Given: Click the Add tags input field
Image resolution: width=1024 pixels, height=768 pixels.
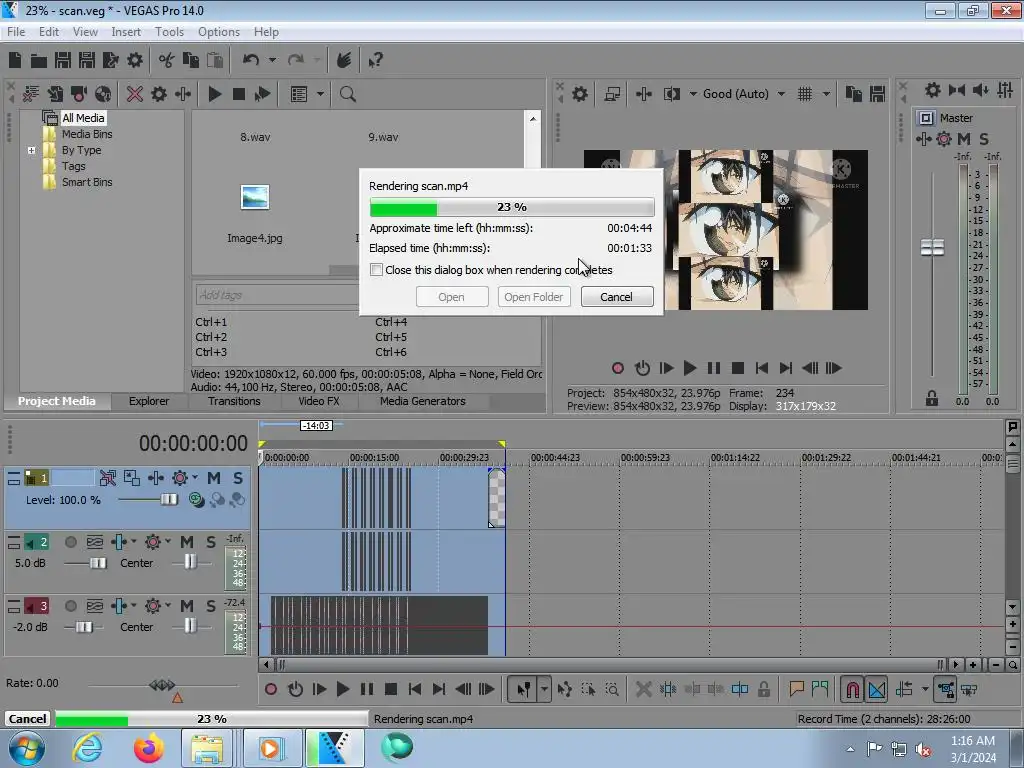Looking at the screenshot, I should 277,295.
